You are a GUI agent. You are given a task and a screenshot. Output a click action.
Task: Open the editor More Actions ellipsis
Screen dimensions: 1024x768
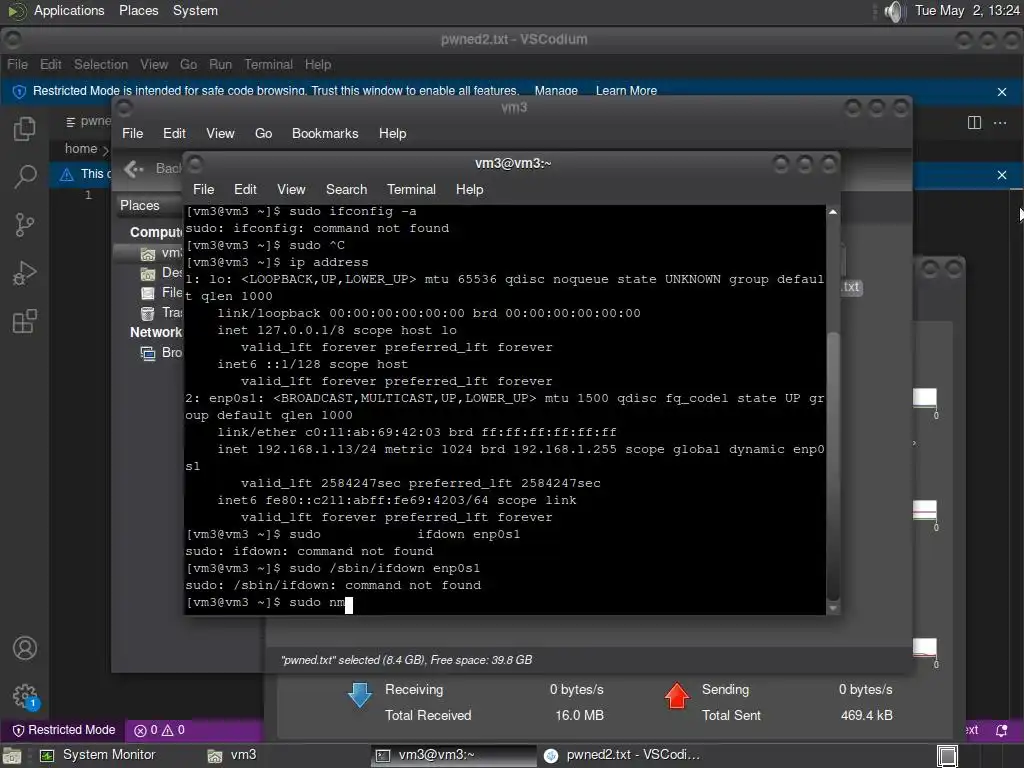pyautogui.click(x=1000, y=123)
